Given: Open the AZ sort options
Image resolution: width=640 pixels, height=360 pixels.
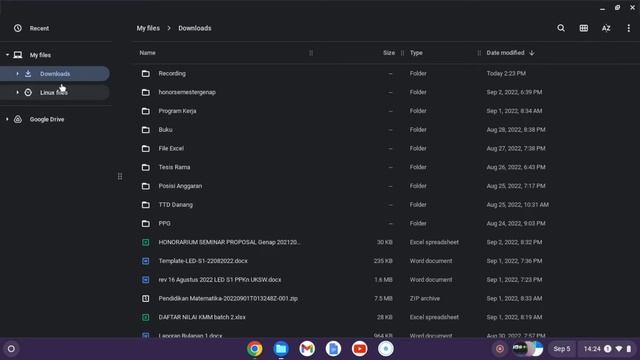Looking at the screenshot, I should click(x=606, y=28).
